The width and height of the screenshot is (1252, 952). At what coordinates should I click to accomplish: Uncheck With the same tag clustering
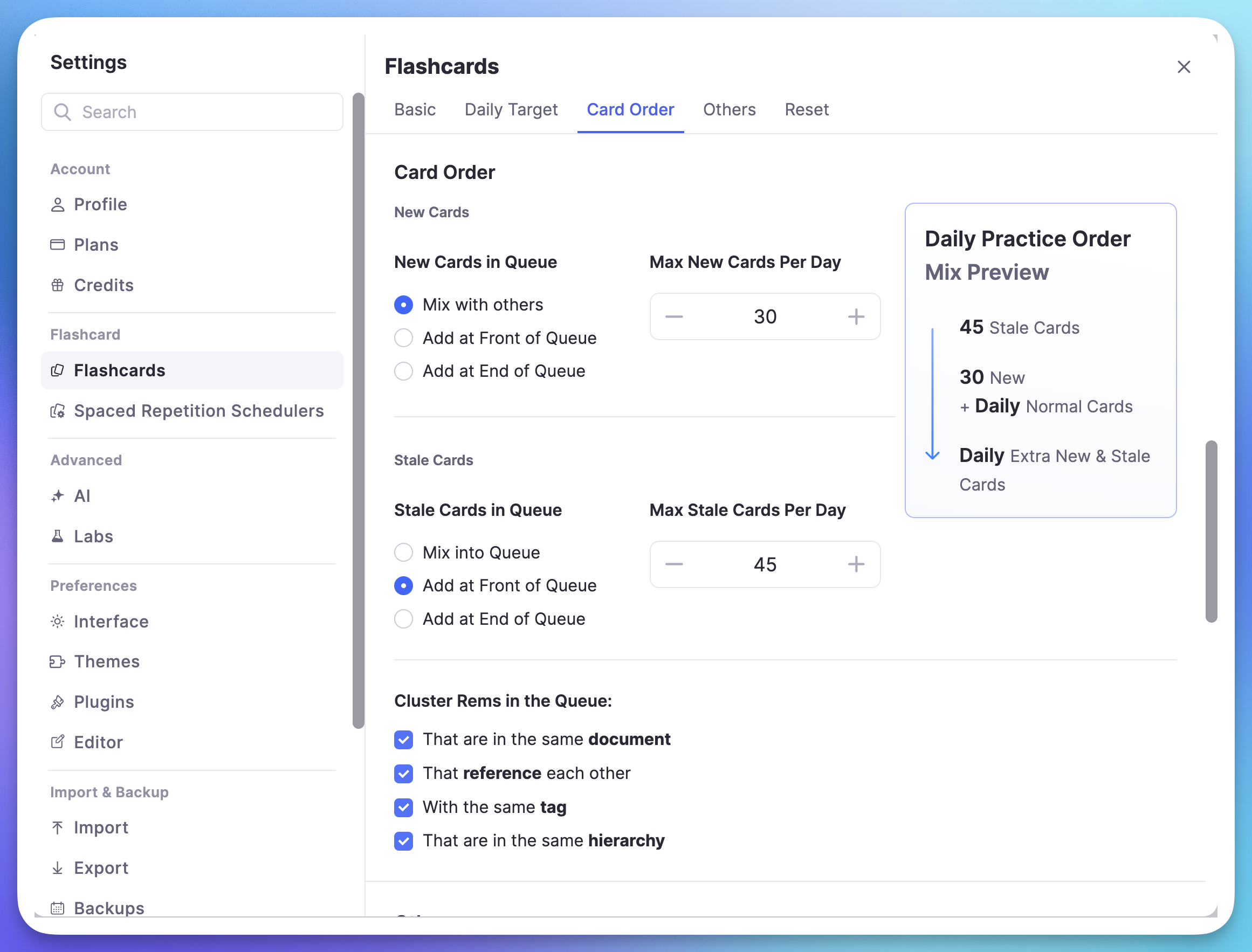point(403,807)
